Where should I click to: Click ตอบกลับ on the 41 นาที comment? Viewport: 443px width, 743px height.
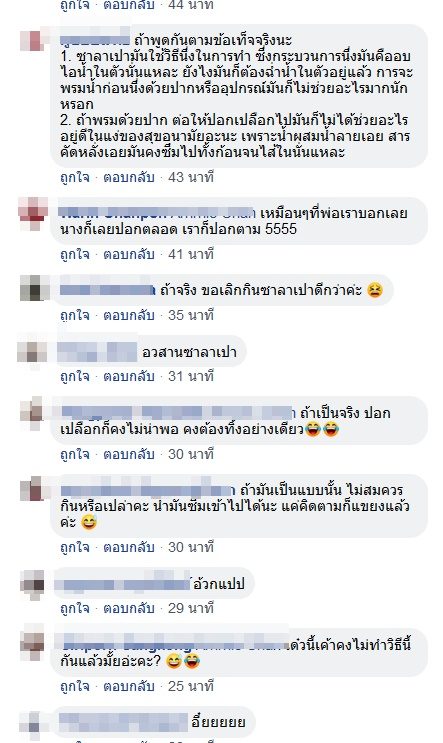coord(129,254)
